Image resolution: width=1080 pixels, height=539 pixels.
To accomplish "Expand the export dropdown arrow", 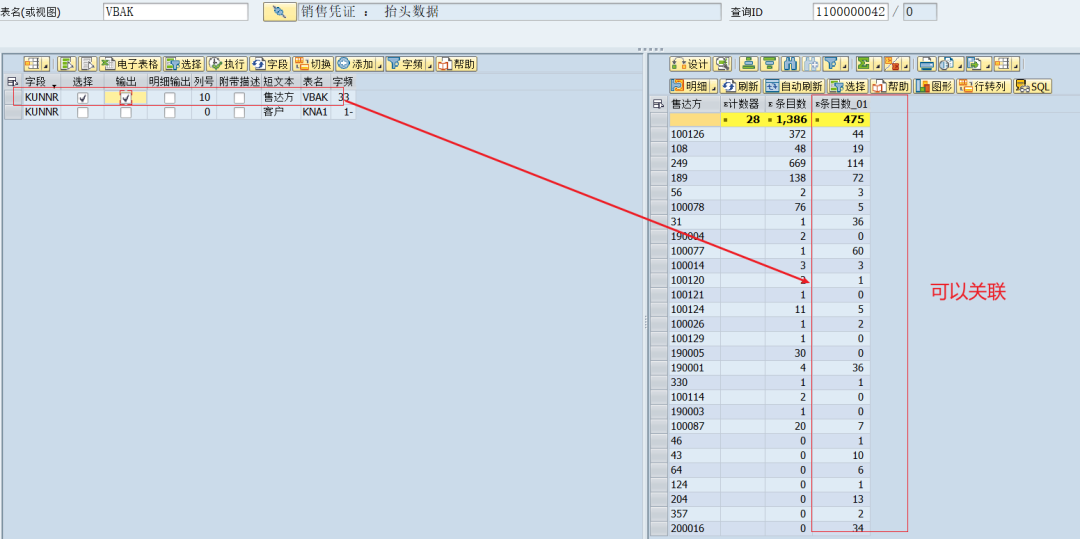I will click(x=988, y=64).
